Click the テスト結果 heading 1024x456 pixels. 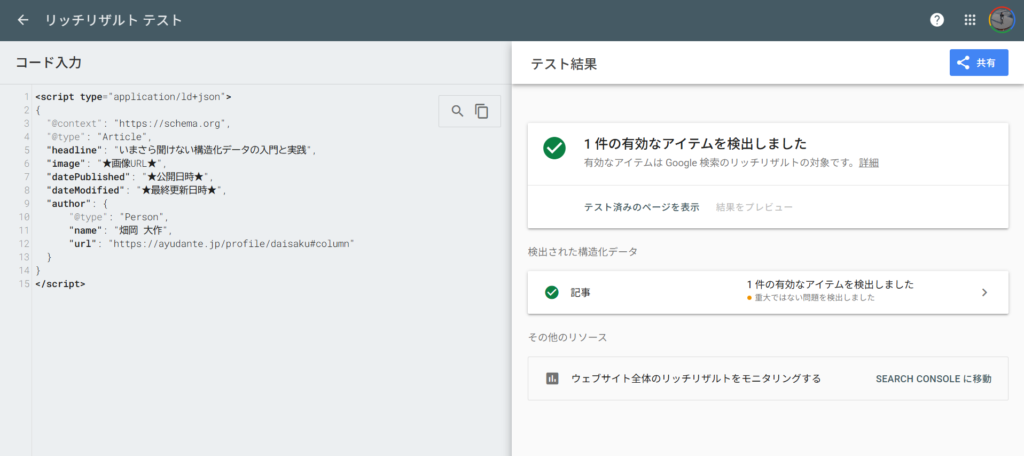coord(564,63)
